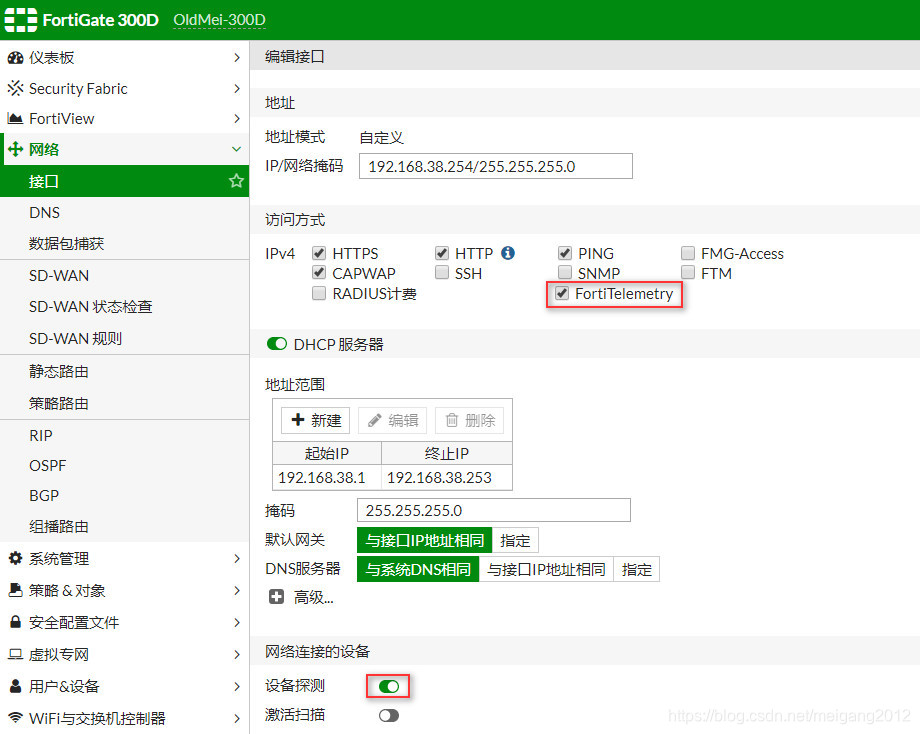The height and width of the screenshot is (734, 920).
Task: Enable the SSH access checkbox
Action: (442, 273)
